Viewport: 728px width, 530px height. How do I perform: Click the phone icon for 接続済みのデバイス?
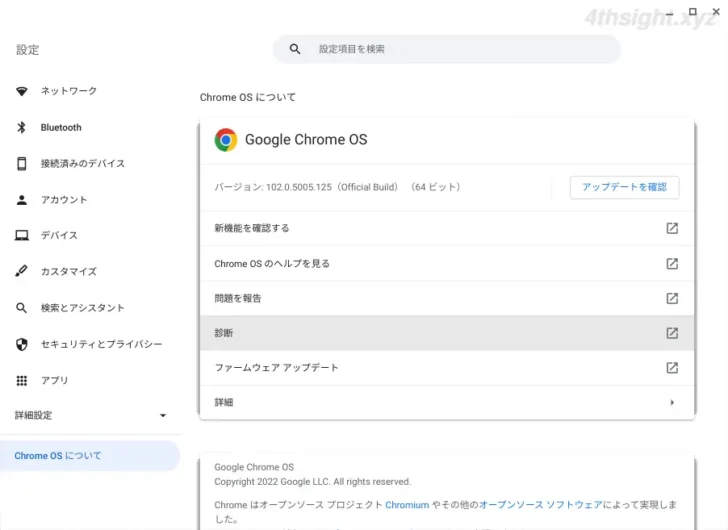21,163
